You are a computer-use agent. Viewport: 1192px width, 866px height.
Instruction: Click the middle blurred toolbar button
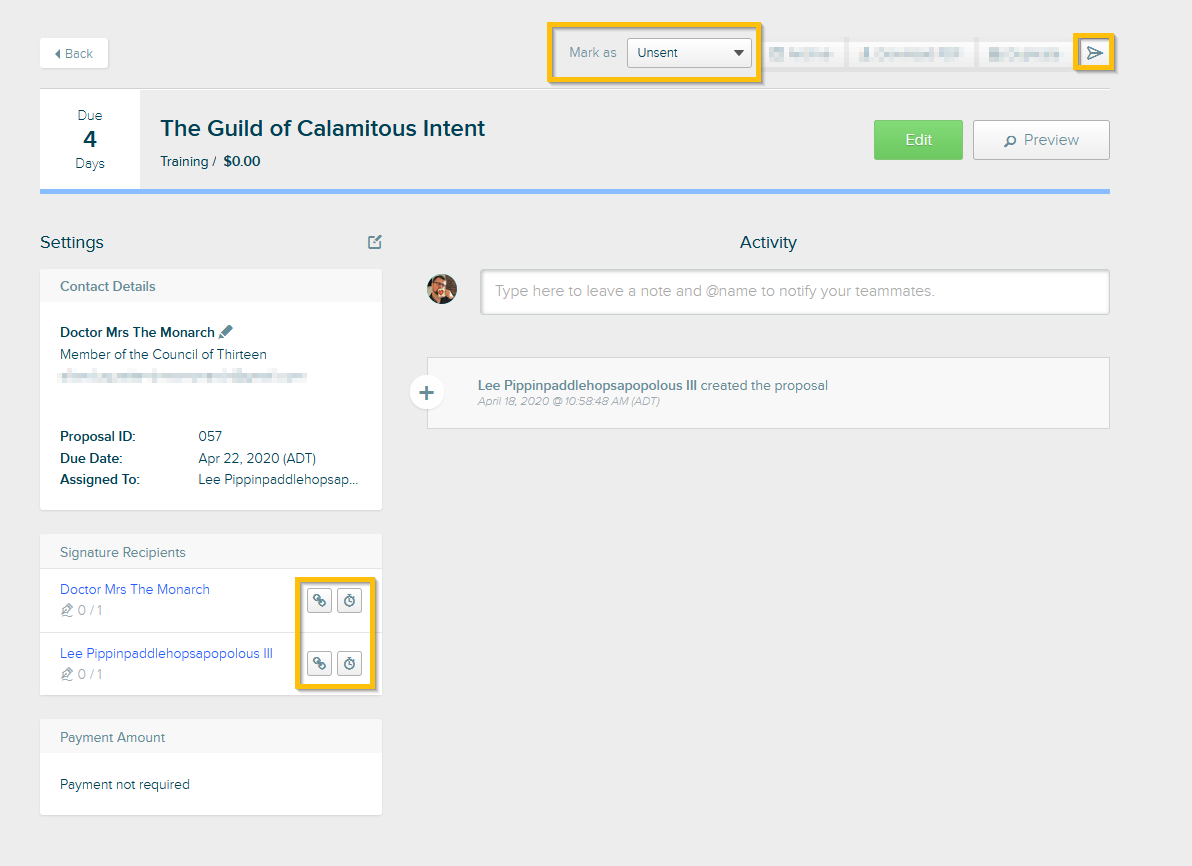point(911,54)
